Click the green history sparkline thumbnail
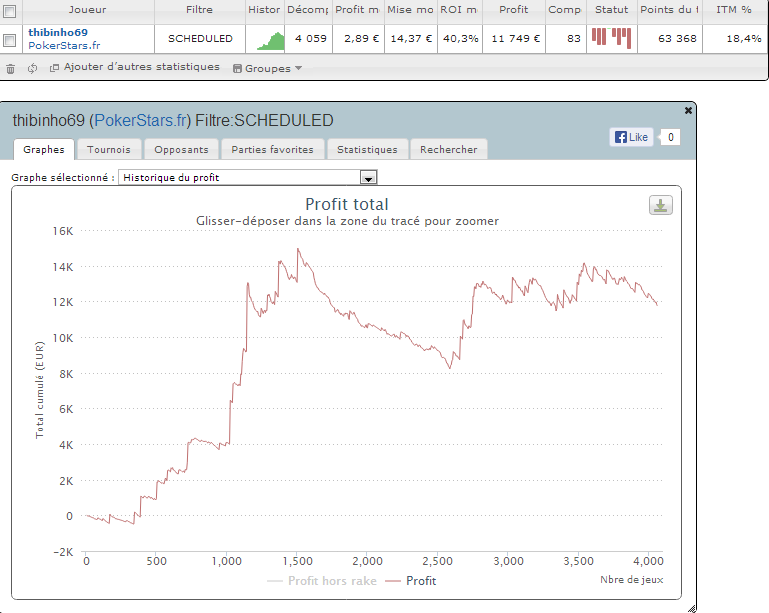This screenshot has width=769, height=613. click(x=271, y=40)
